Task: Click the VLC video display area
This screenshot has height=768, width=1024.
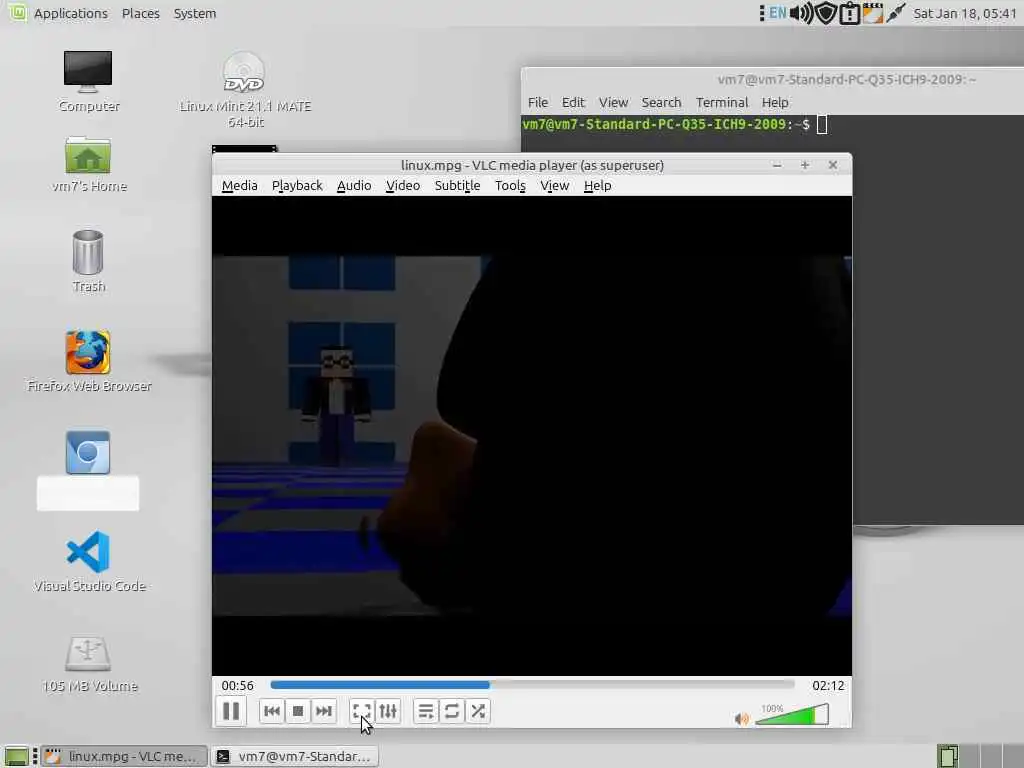Action: [532, 436]
